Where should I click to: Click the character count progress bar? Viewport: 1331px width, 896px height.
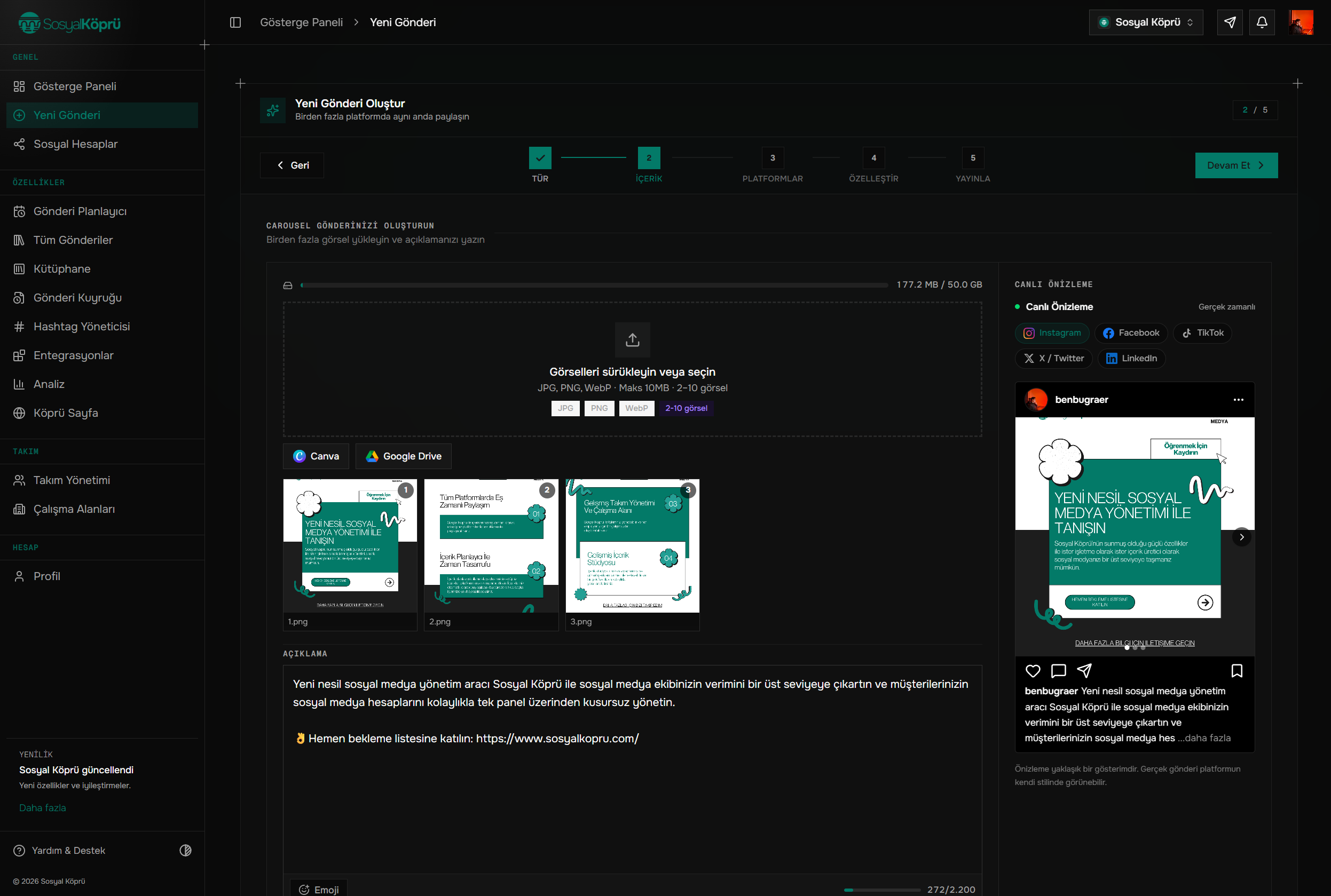pyautogui.click(x=882, y=890)
